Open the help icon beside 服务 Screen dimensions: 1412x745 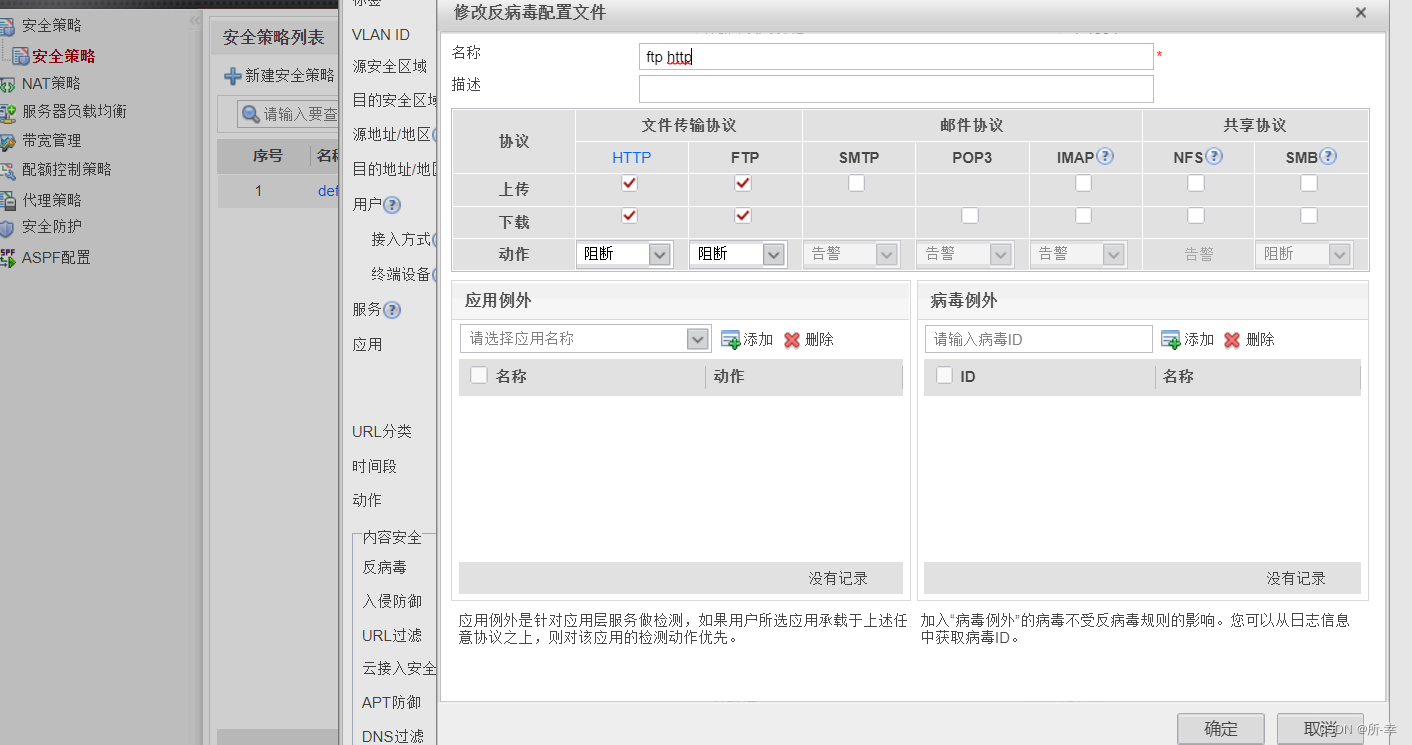tap(392, 310)
